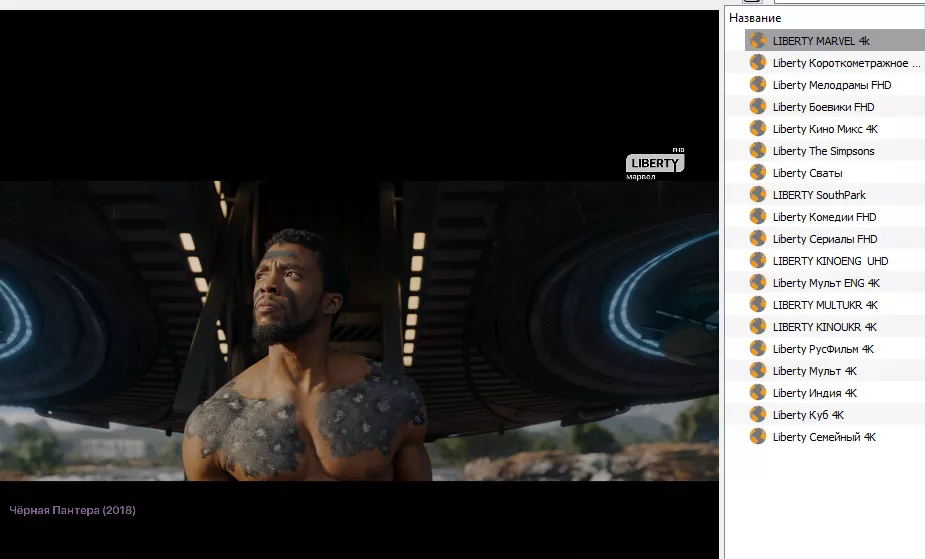This screenshot has height=559, width=925.
Task: Click the globe icon beside Liberty Кино Микс 4K
Action: coord(757,129)
